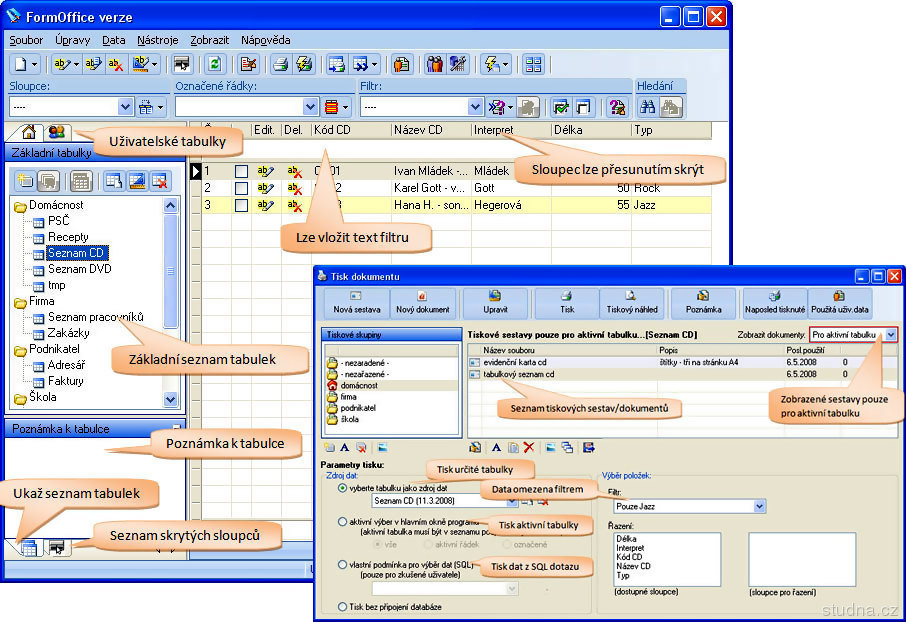
Task: Open the 'Pouze Jazz' filter dropdown
Action: coord(760,506)
